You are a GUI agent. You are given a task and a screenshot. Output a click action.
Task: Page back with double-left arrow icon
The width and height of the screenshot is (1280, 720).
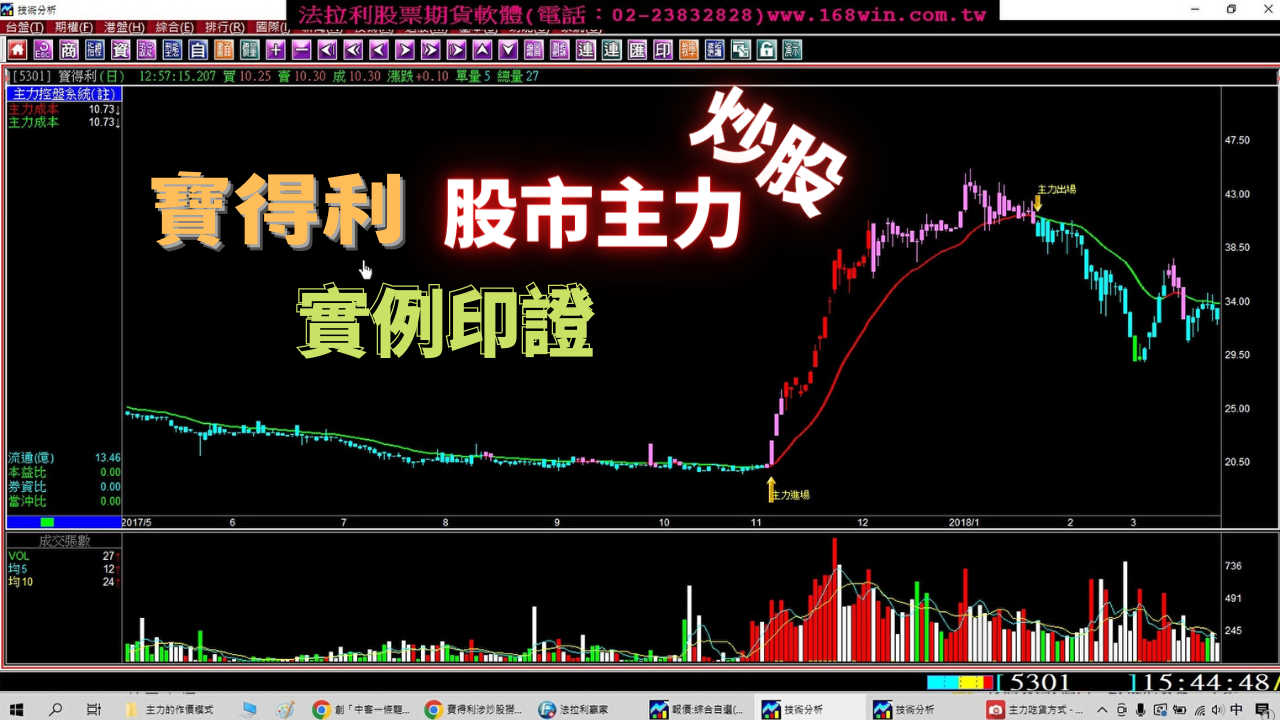coord(353,50)
